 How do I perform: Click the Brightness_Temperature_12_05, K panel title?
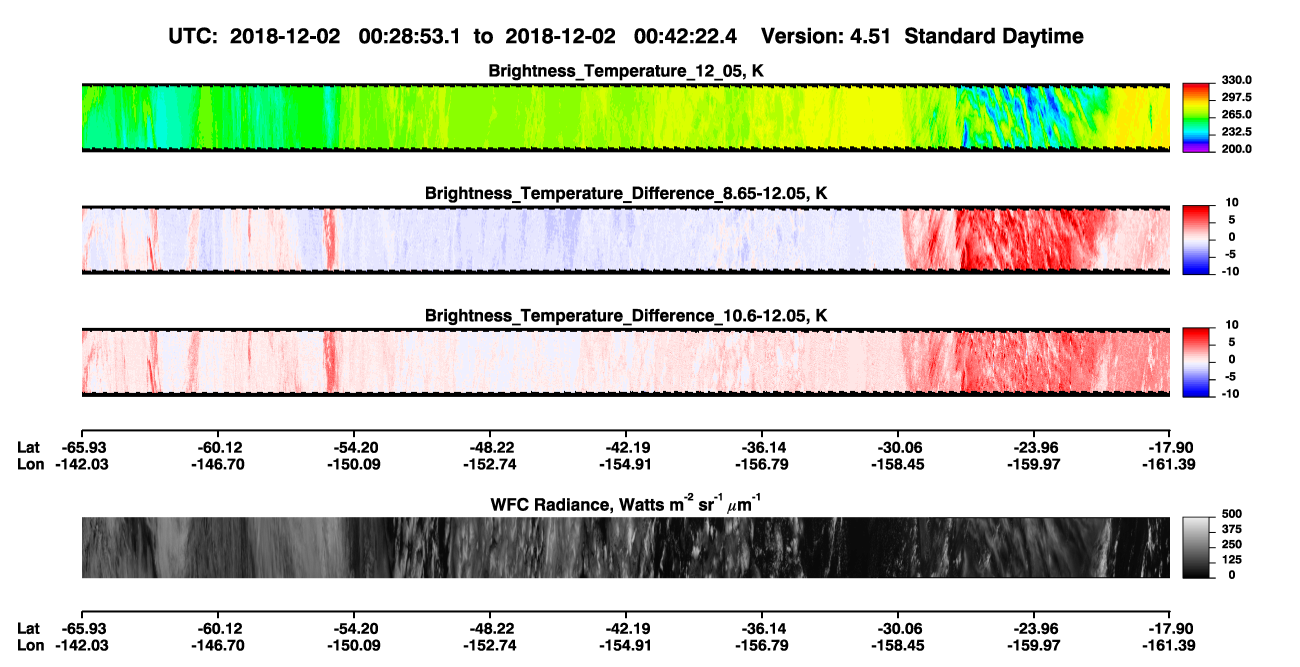tap(627, 71)
